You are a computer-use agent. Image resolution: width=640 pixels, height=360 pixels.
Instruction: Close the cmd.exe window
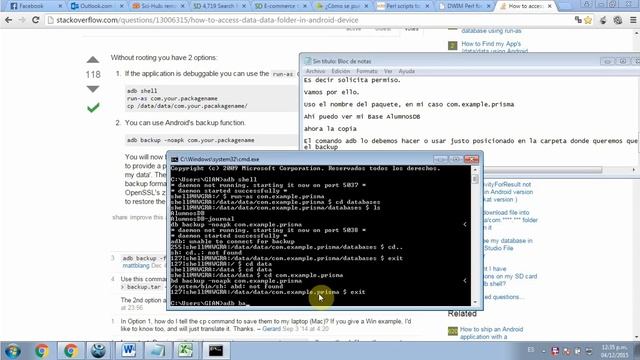click(471, 159)
